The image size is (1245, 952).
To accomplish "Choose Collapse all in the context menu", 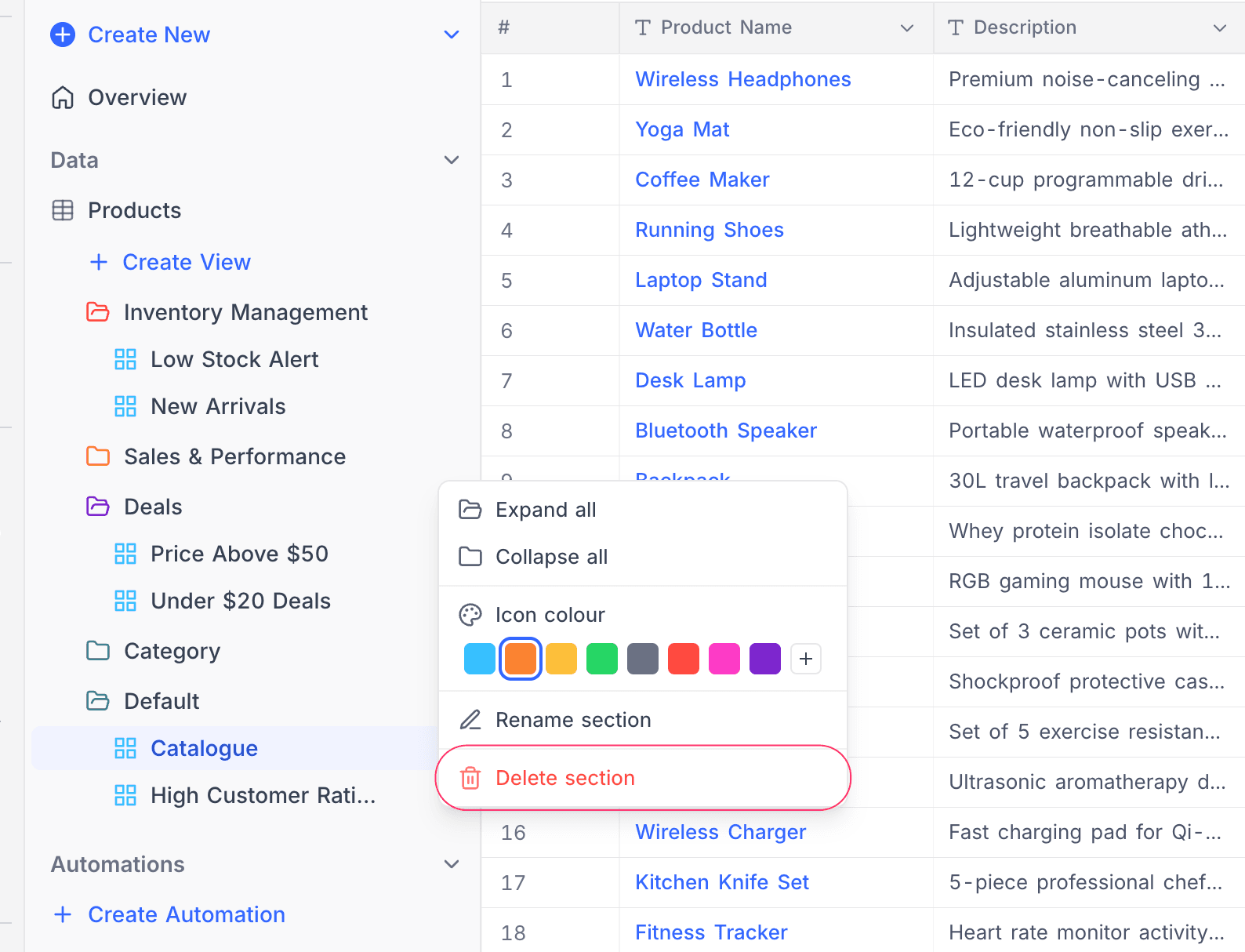I will pos(551,557).
